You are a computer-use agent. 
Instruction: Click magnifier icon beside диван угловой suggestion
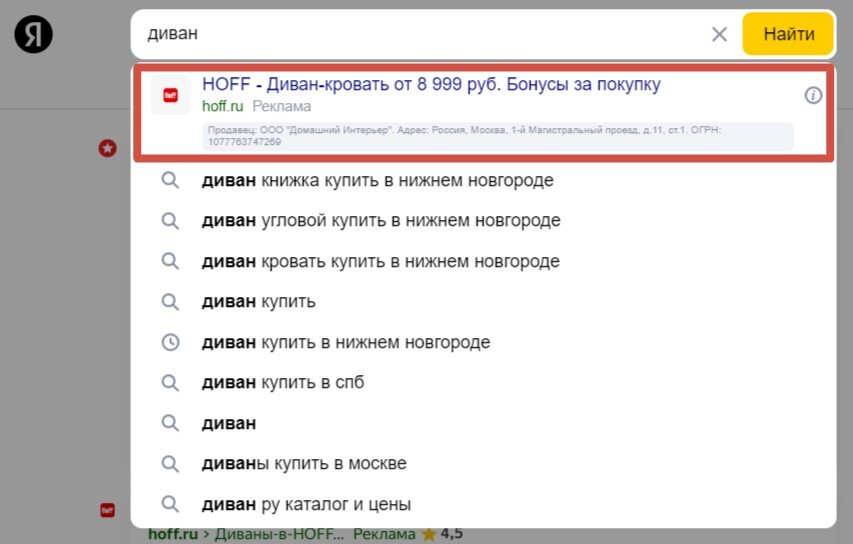170,221
